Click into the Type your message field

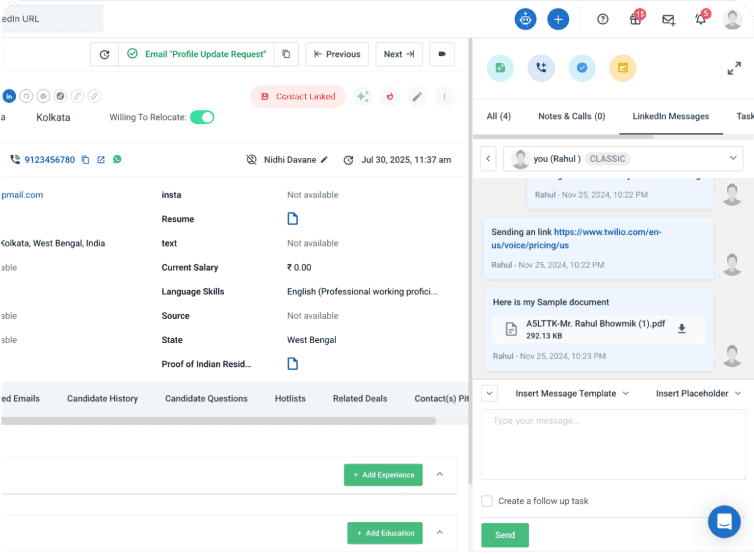coord(613,445)
